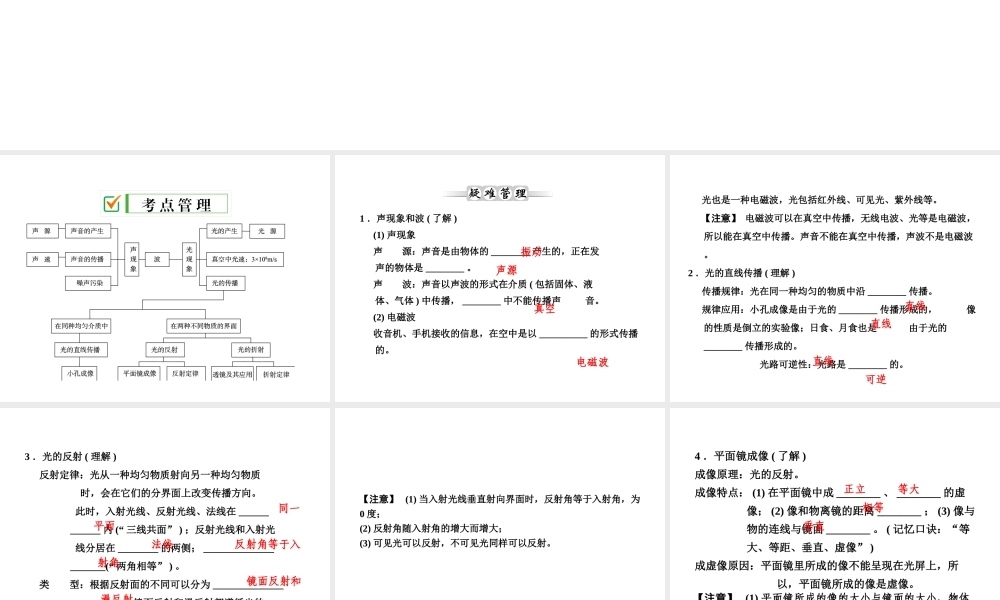The height and width of the screenshot is (600, 1000).
Task: Select the central 波 box
Action: (157, 259)
